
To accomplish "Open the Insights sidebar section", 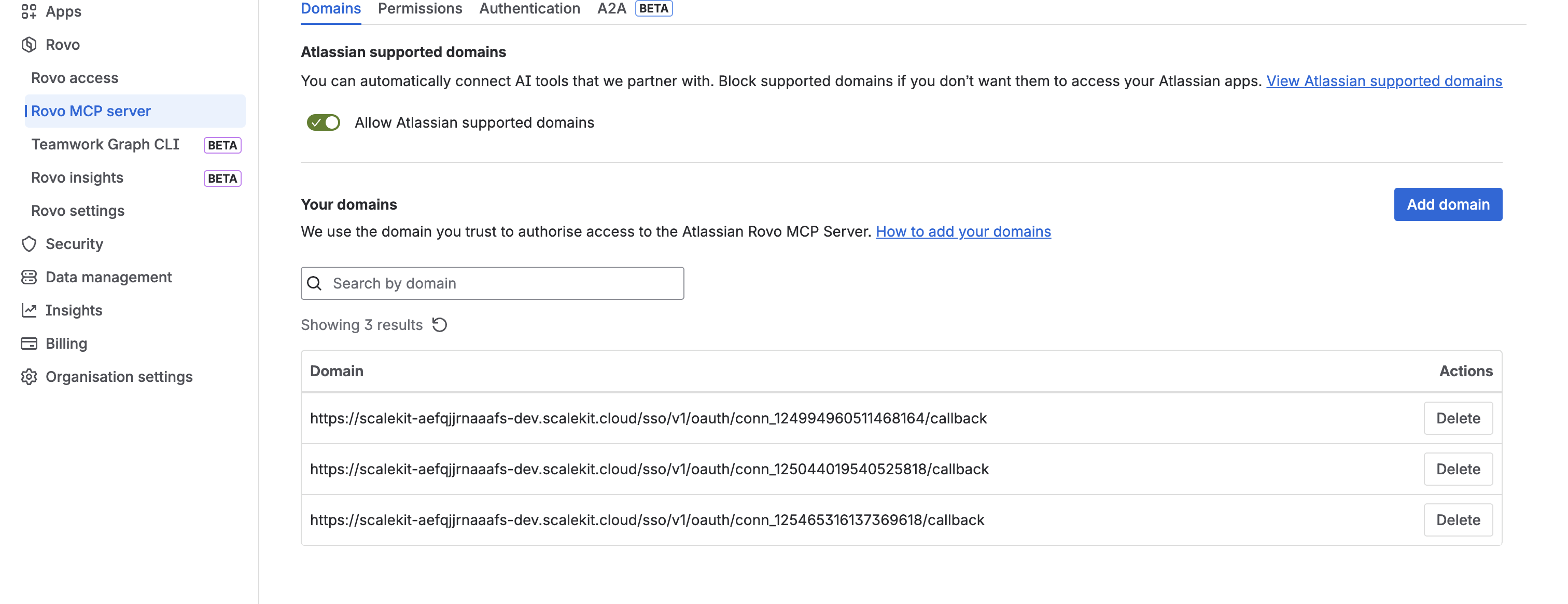I will pos(74,310).
